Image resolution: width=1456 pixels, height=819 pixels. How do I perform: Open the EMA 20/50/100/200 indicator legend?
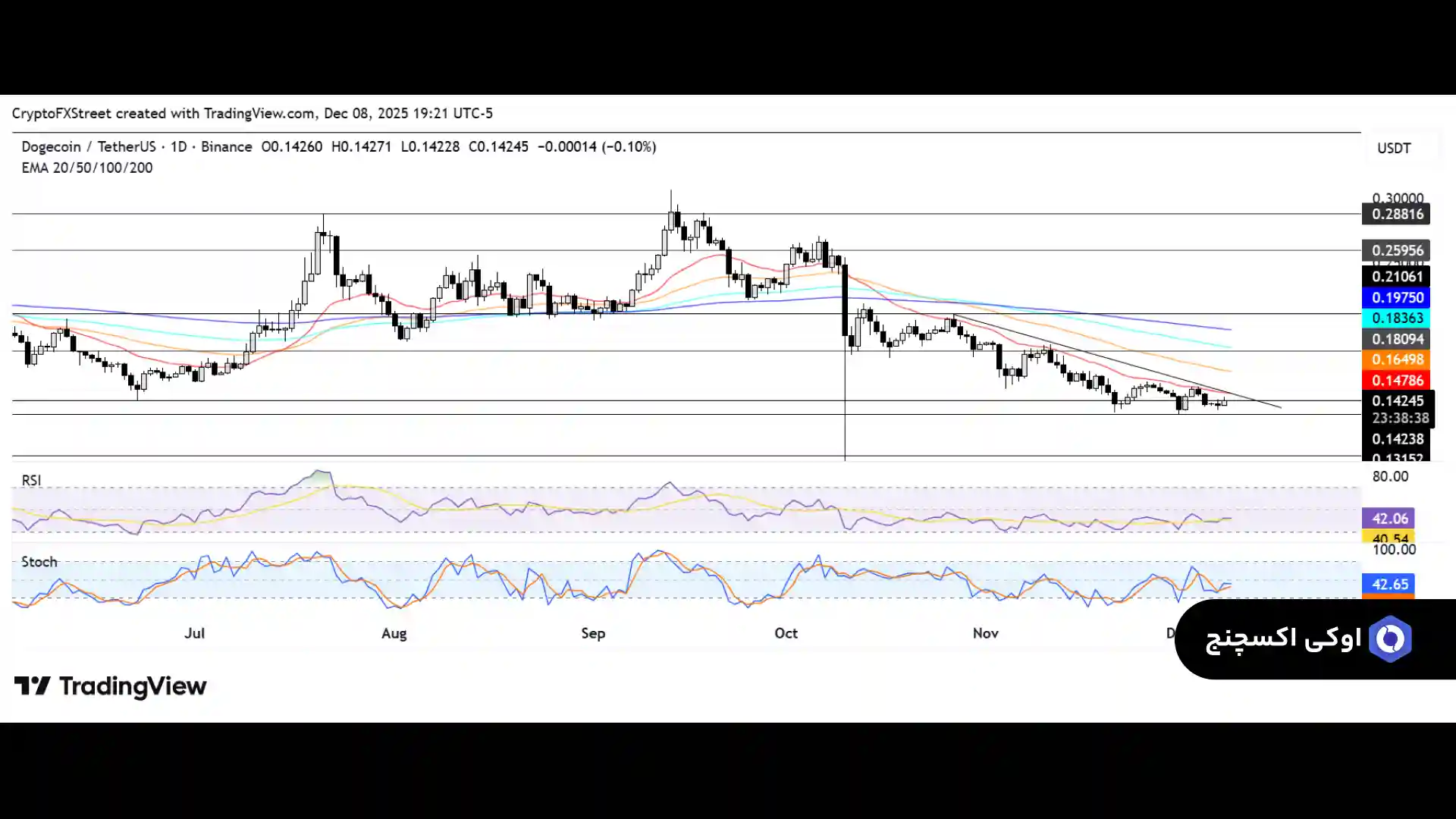pyautogui.click(x=86, y=168)
